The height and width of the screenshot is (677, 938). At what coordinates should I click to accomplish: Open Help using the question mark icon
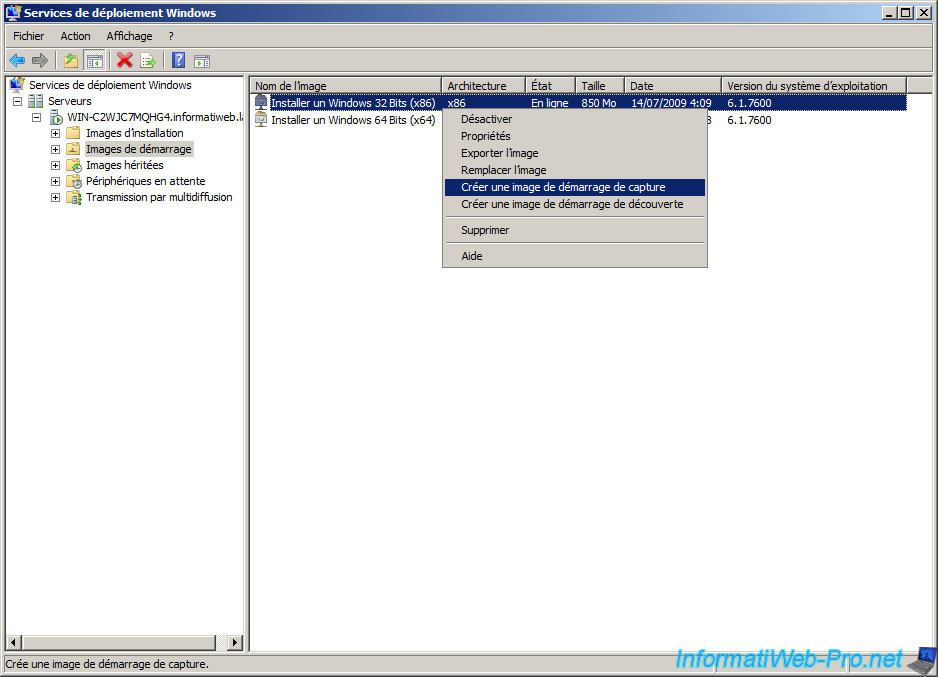click(177, 60)
